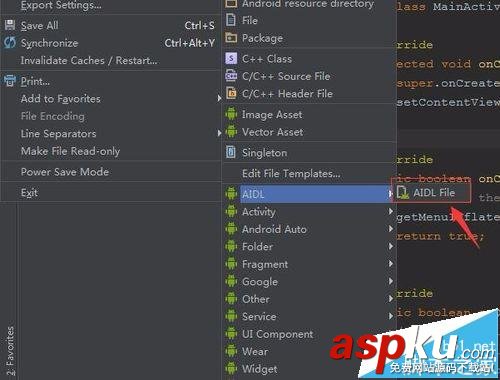This screenshot has height=380, width=500.
Task: Select the Wear menu entry
Action: pos(309,351)
